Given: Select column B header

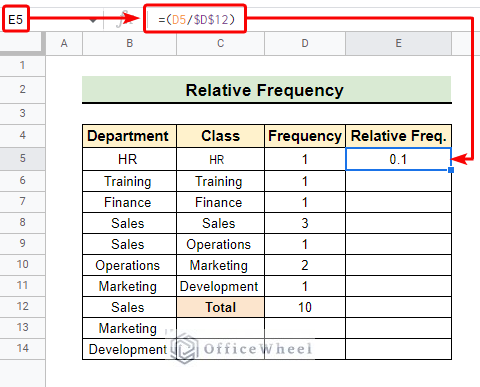Looking at the screenshot, I should point(130,43).
